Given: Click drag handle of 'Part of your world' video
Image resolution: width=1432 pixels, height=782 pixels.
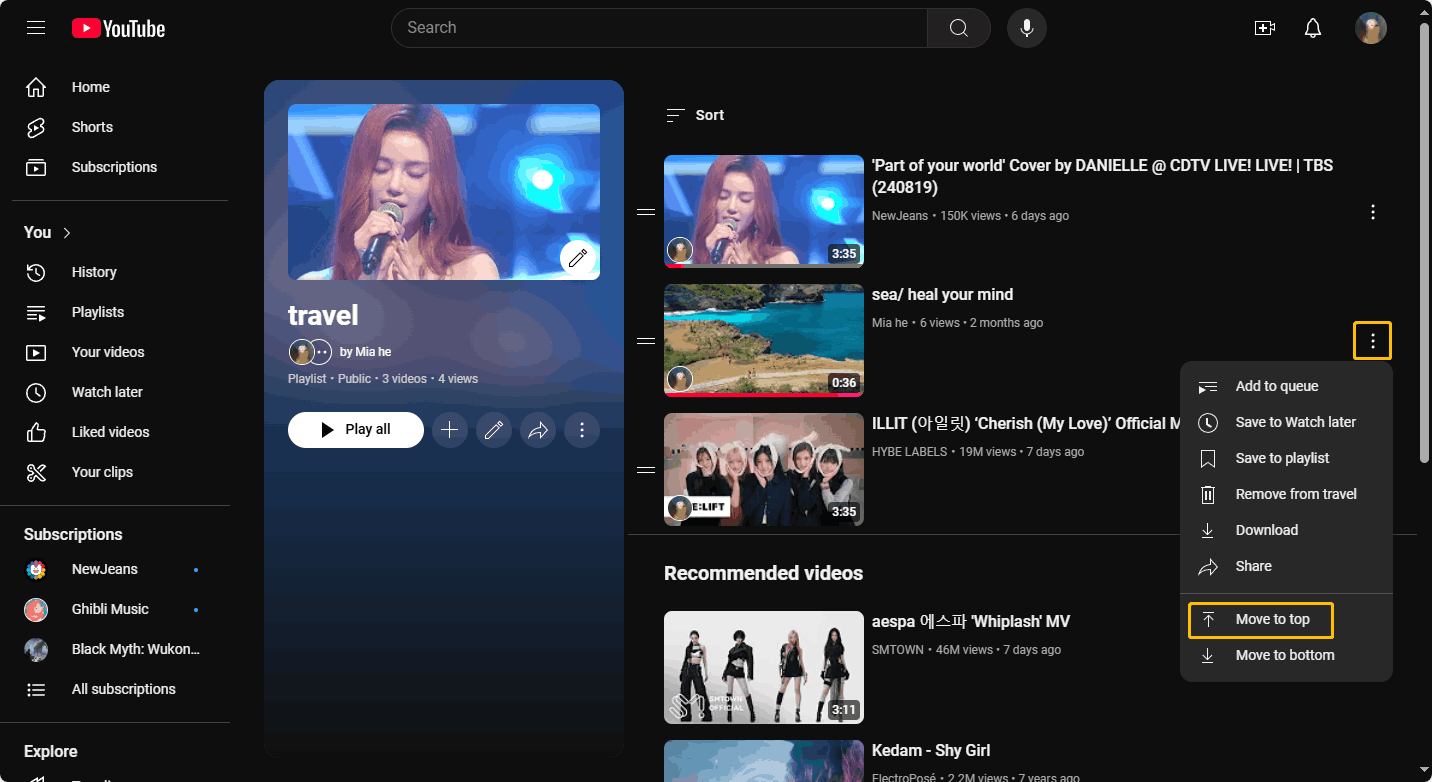Looking at the screenshot, I should pos(646,212).
